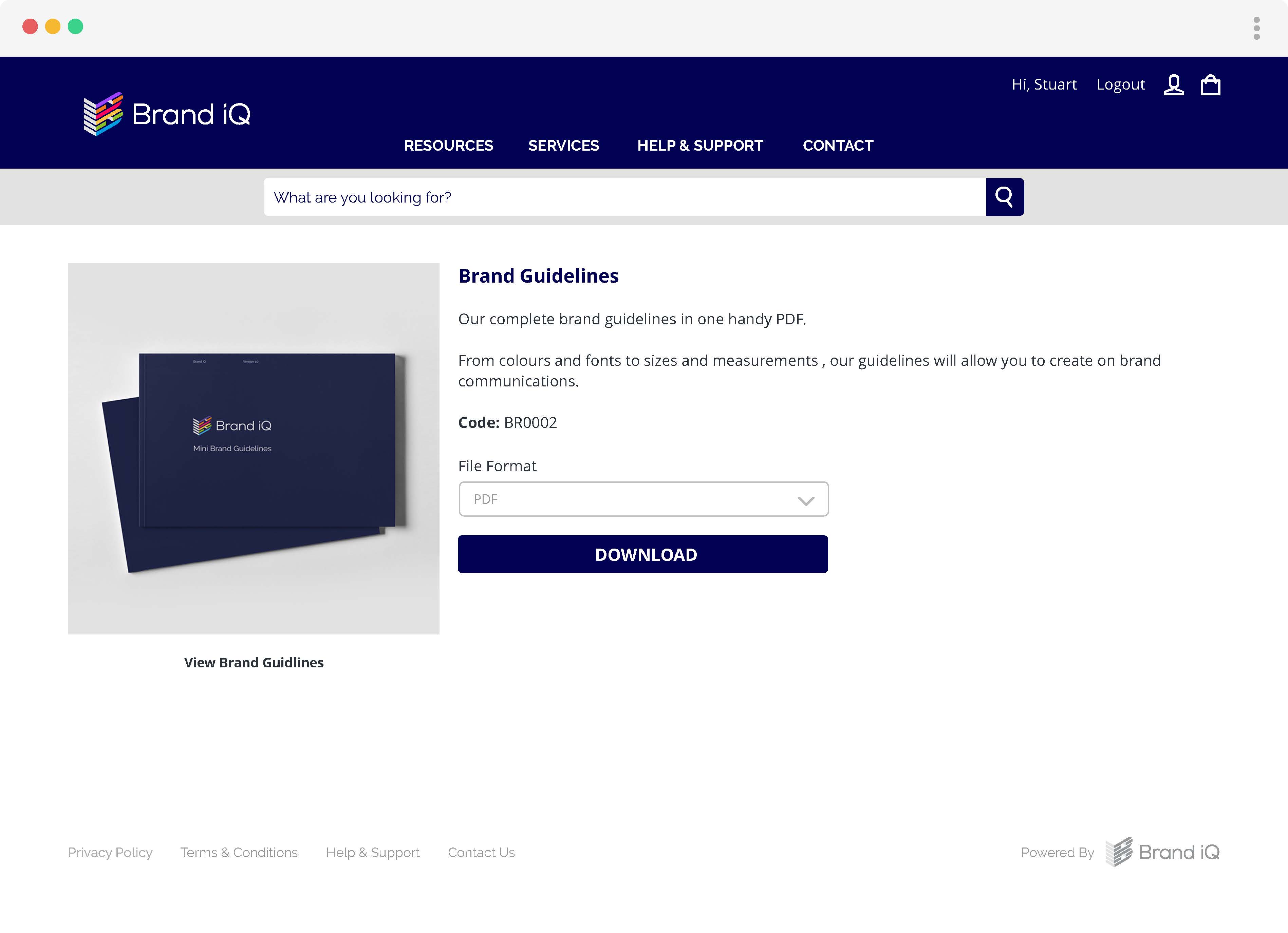Click the user account profile icon

(1173, 85)
